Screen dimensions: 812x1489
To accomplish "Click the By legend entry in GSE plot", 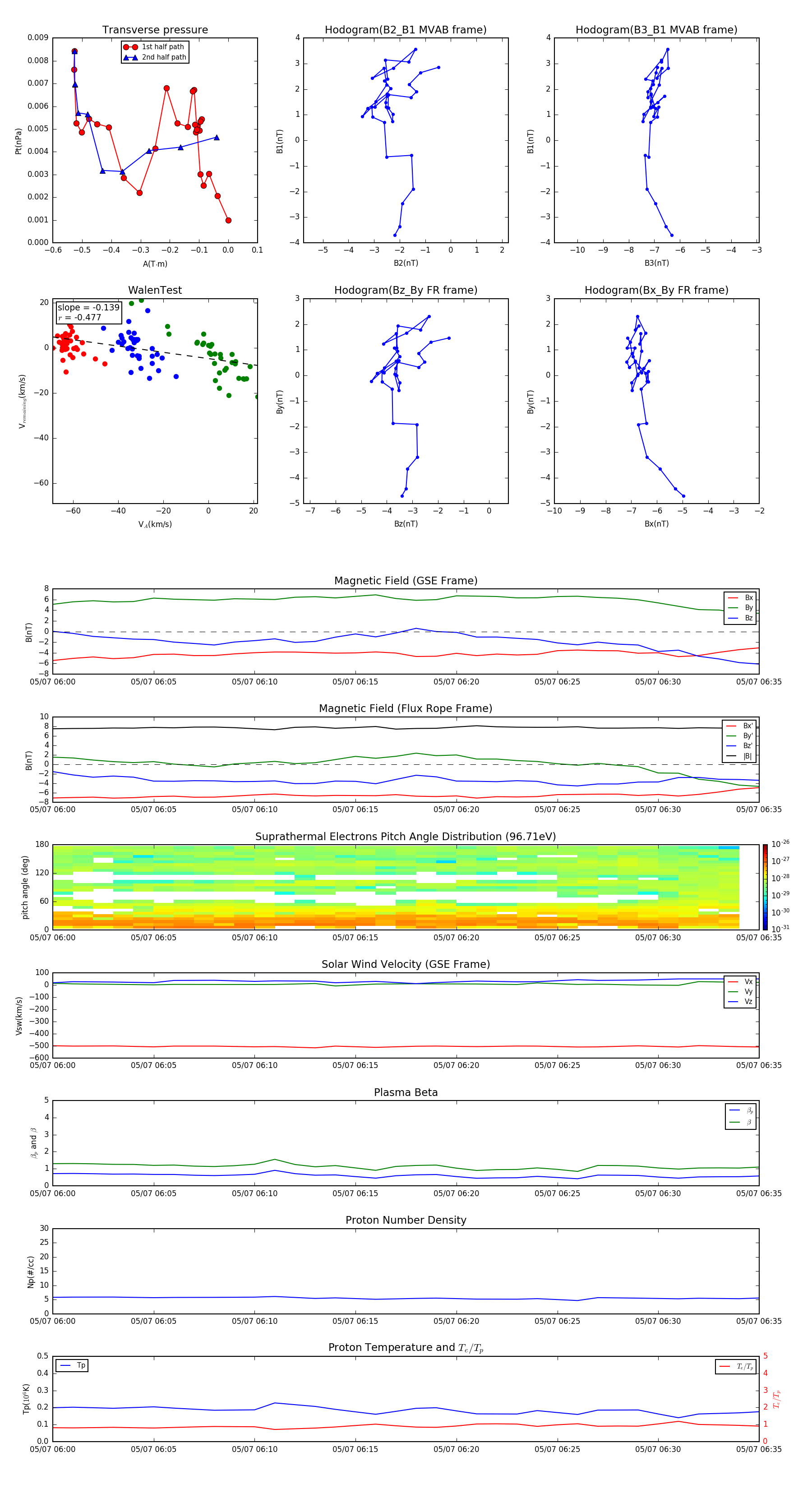I will 740,607.
